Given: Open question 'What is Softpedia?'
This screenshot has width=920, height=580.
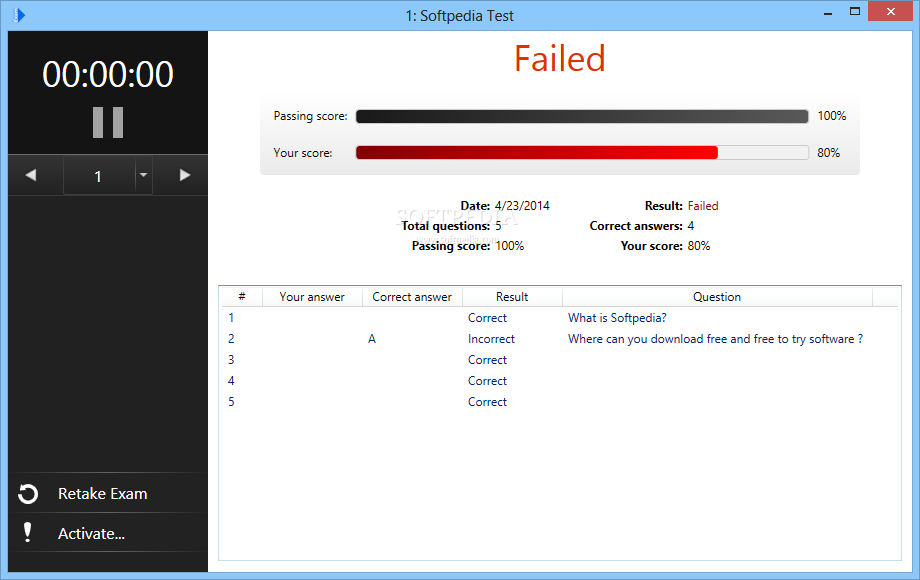Looking at the screenshot, I should coord(617,318).
